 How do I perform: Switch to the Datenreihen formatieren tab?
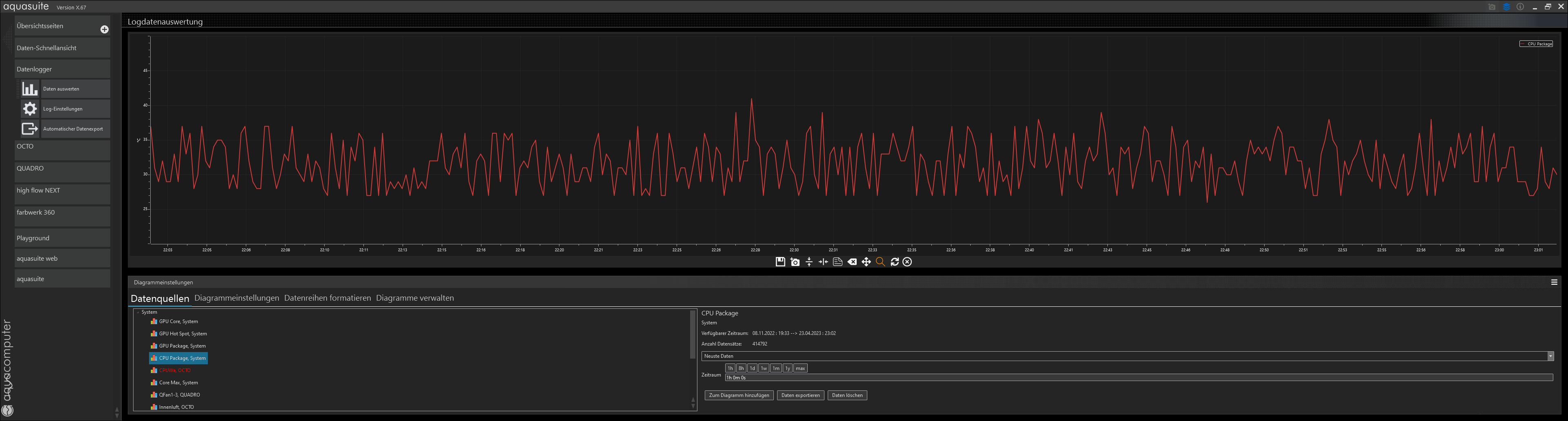327,298
